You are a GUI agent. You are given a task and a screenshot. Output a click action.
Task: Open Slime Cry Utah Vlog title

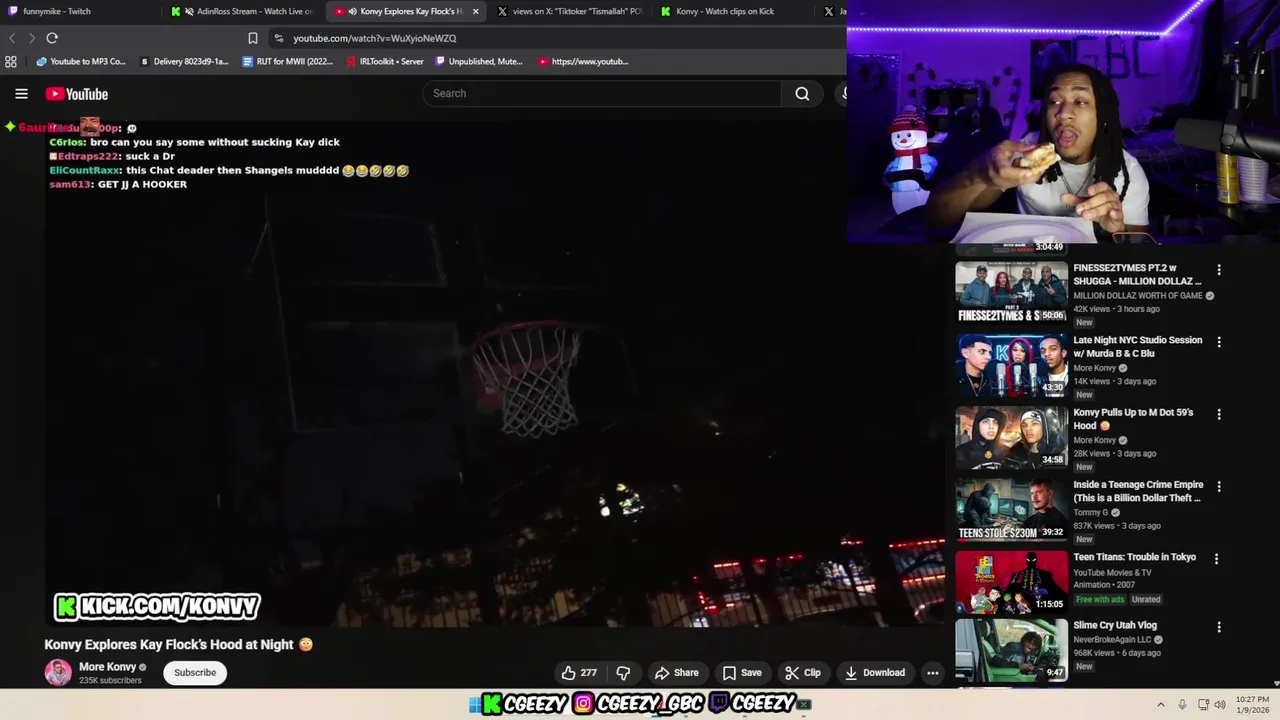[x=1115, y=625]
